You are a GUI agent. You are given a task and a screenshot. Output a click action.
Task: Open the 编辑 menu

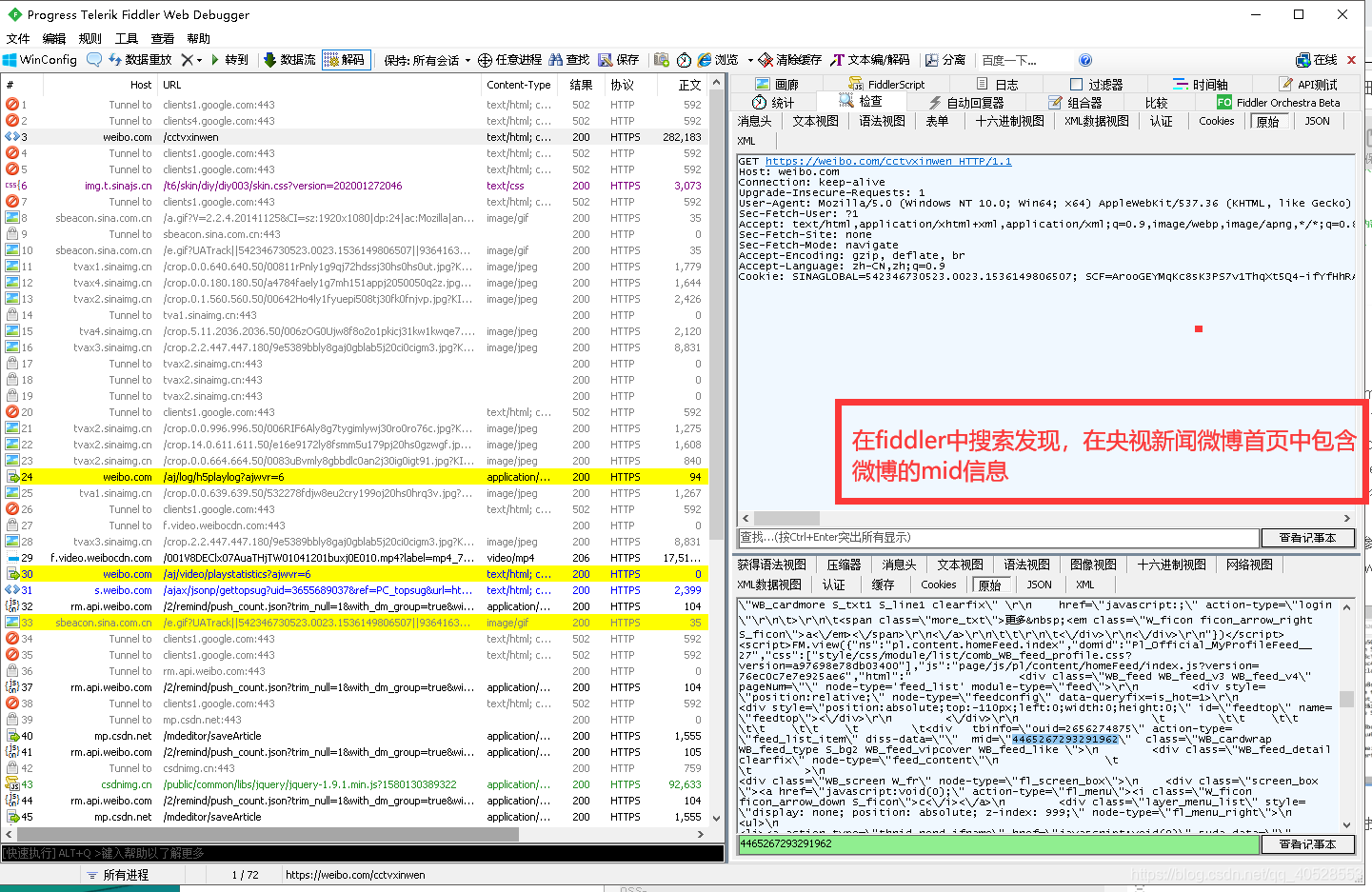point(54,38)
